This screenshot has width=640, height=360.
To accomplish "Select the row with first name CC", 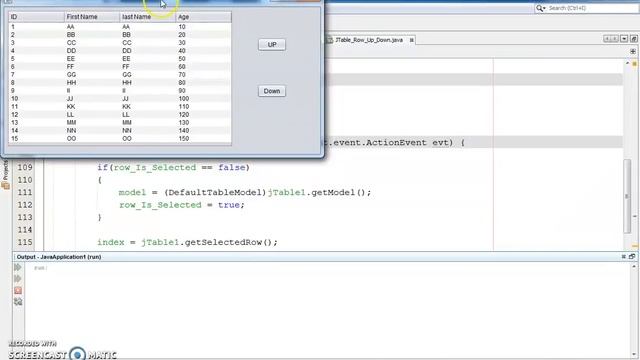I will (x=120, y=43).
